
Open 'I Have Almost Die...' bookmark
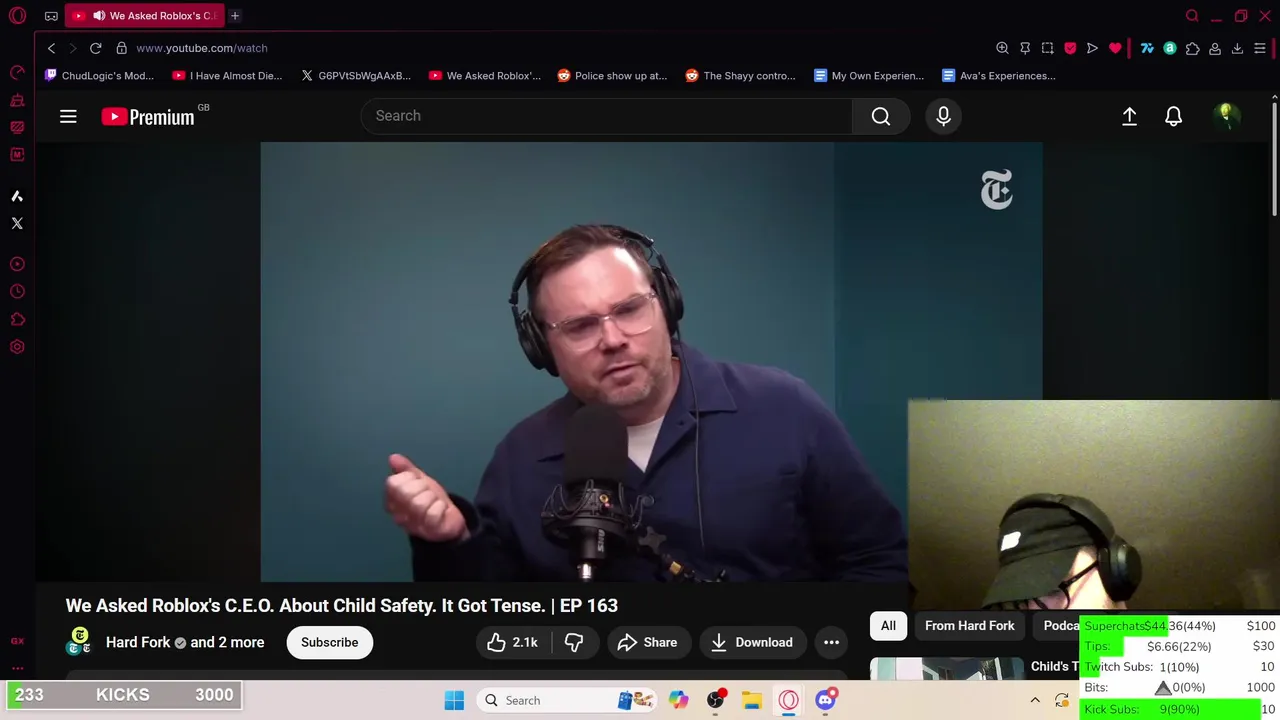227,76
